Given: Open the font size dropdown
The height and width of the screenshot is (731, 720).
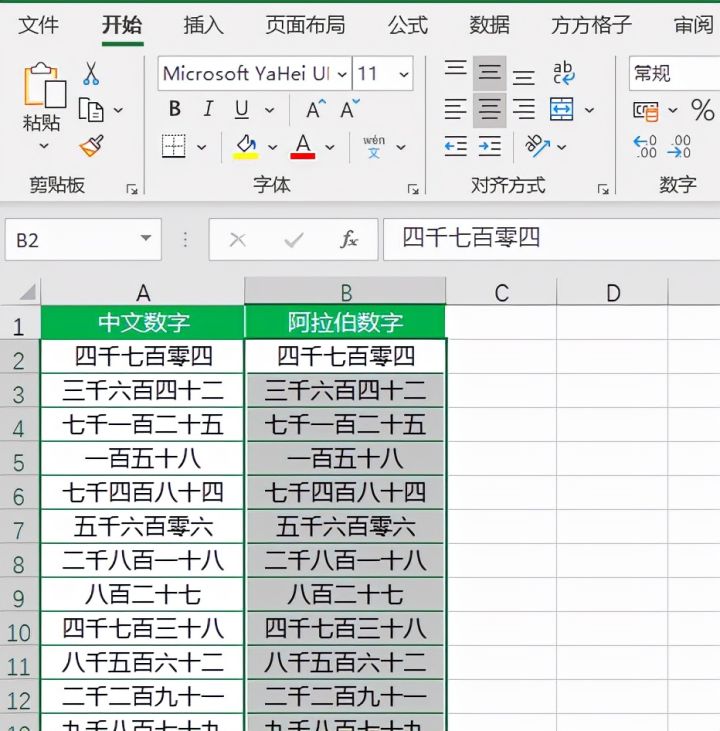Looking at the screenshot, I should (x=404, y=74).
